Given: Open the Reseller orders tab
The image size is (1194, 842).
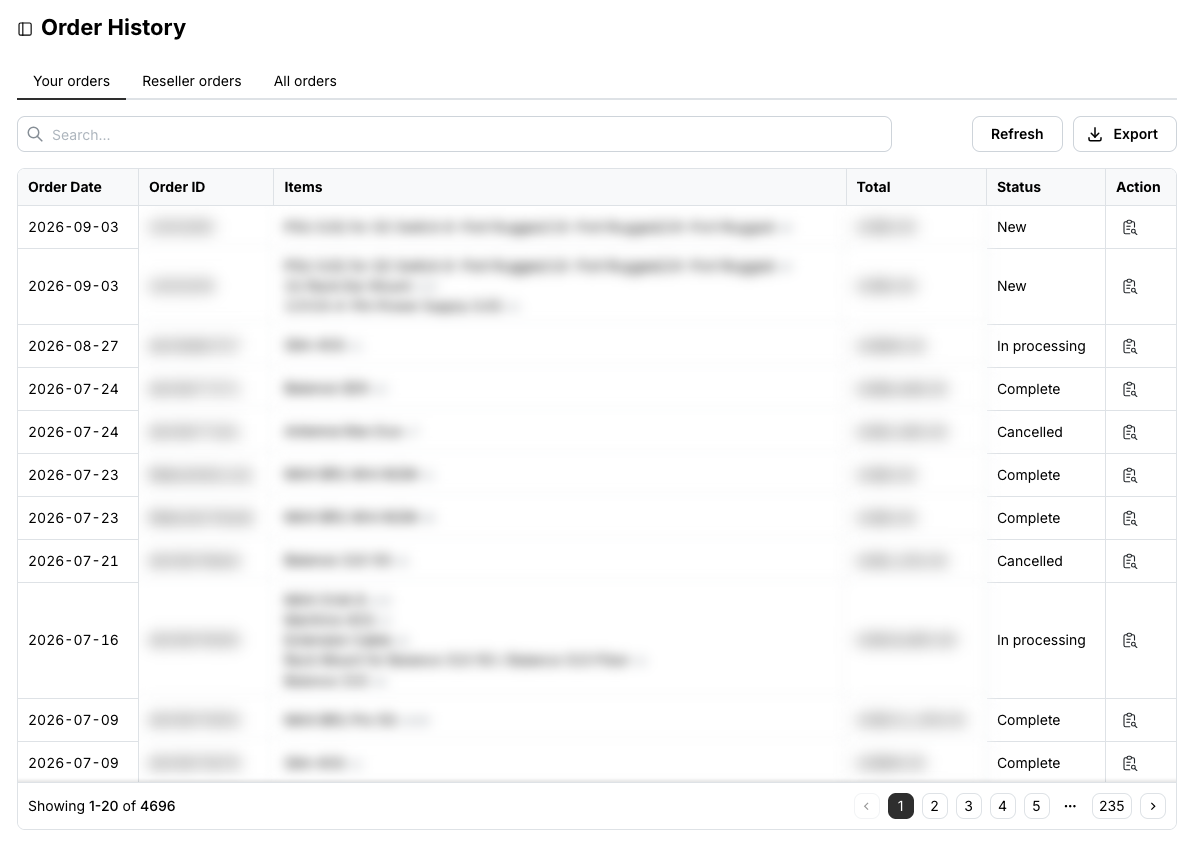Looking at the screenshot, I should pyautogui.click(x=192, y=81).
